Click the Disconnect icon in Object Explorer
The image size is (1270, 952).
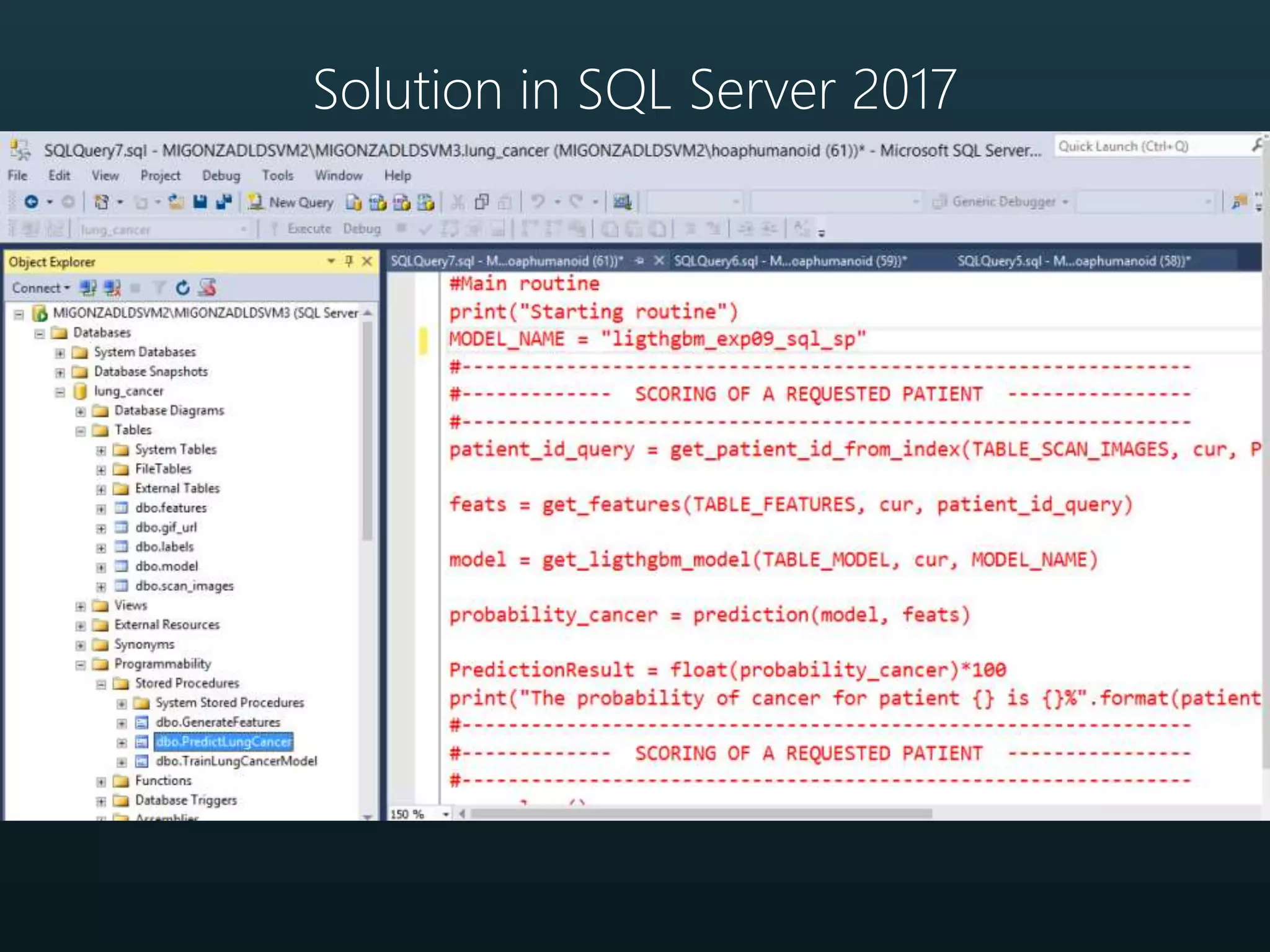coord(112,288)
